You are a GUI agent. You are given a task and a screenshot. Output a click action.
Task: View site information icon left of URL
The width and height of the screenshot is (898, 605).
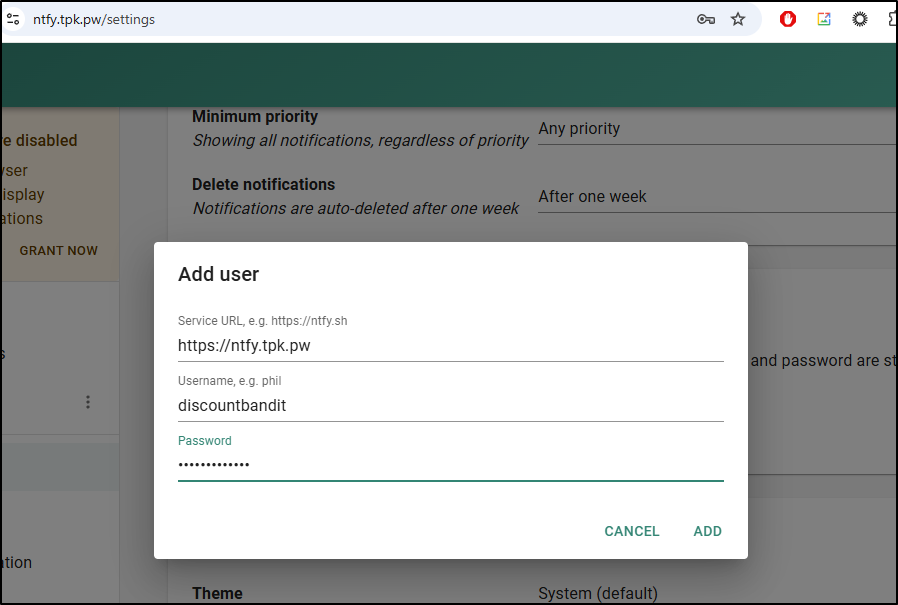tap(13, 19)
